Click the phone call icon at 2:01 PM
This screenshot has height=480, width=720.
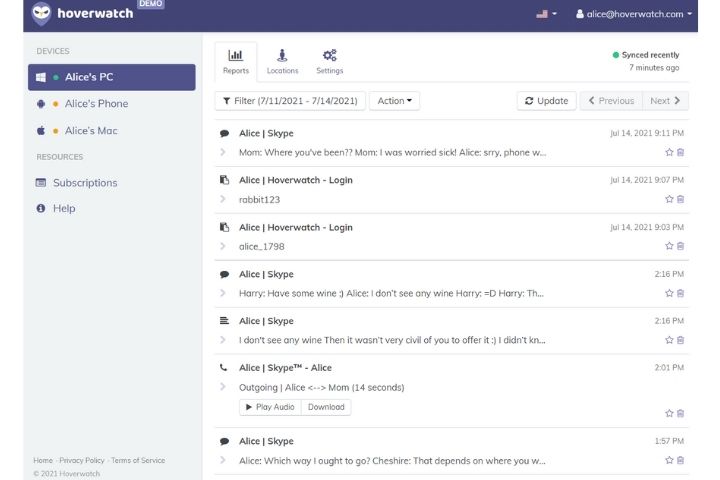[224, 367]
